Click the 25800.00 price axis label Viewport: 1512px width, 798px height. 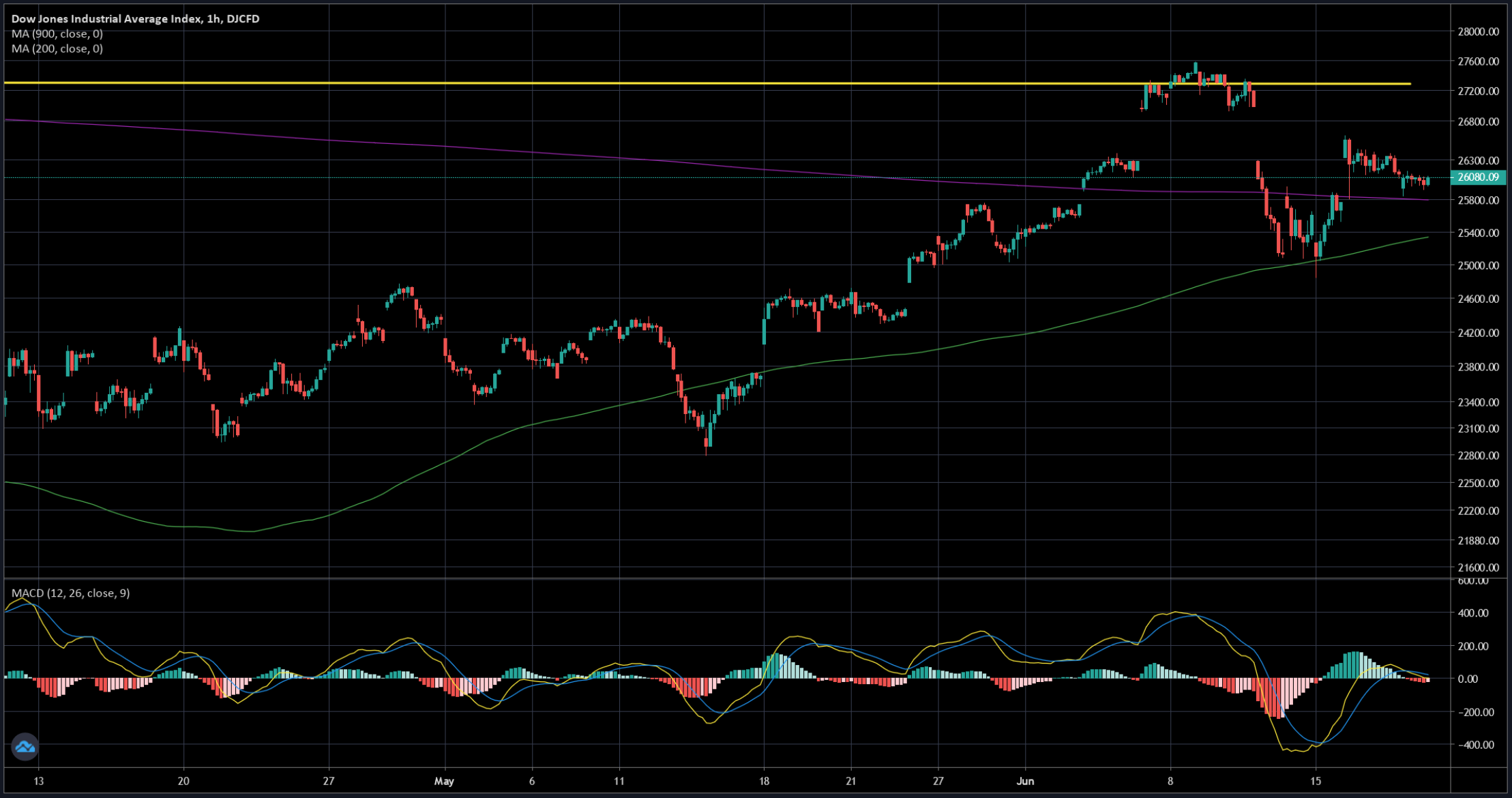[1478, 201]
